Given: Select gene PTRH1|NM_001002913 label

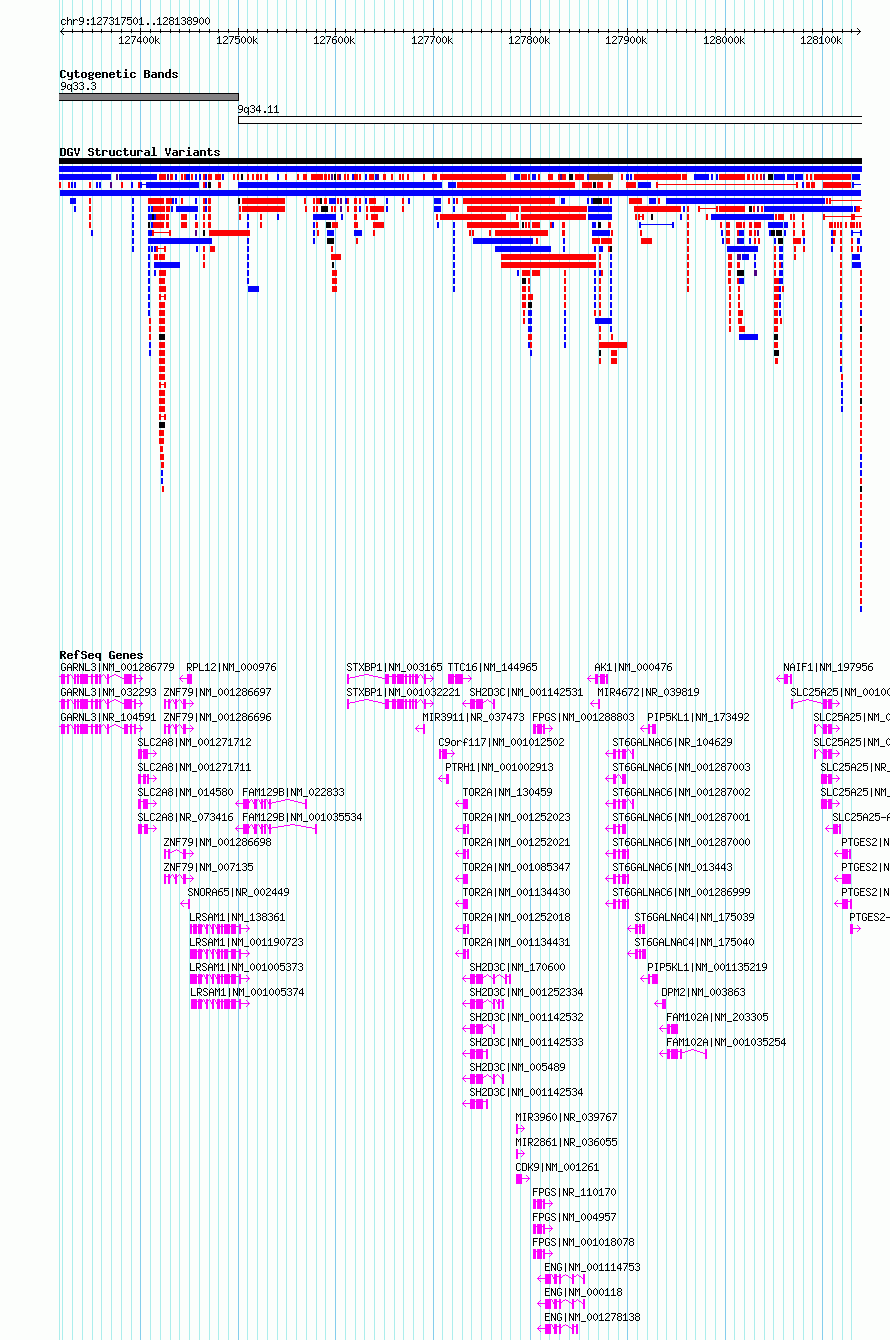Looking at the screenshot, I should pos(500,767).
